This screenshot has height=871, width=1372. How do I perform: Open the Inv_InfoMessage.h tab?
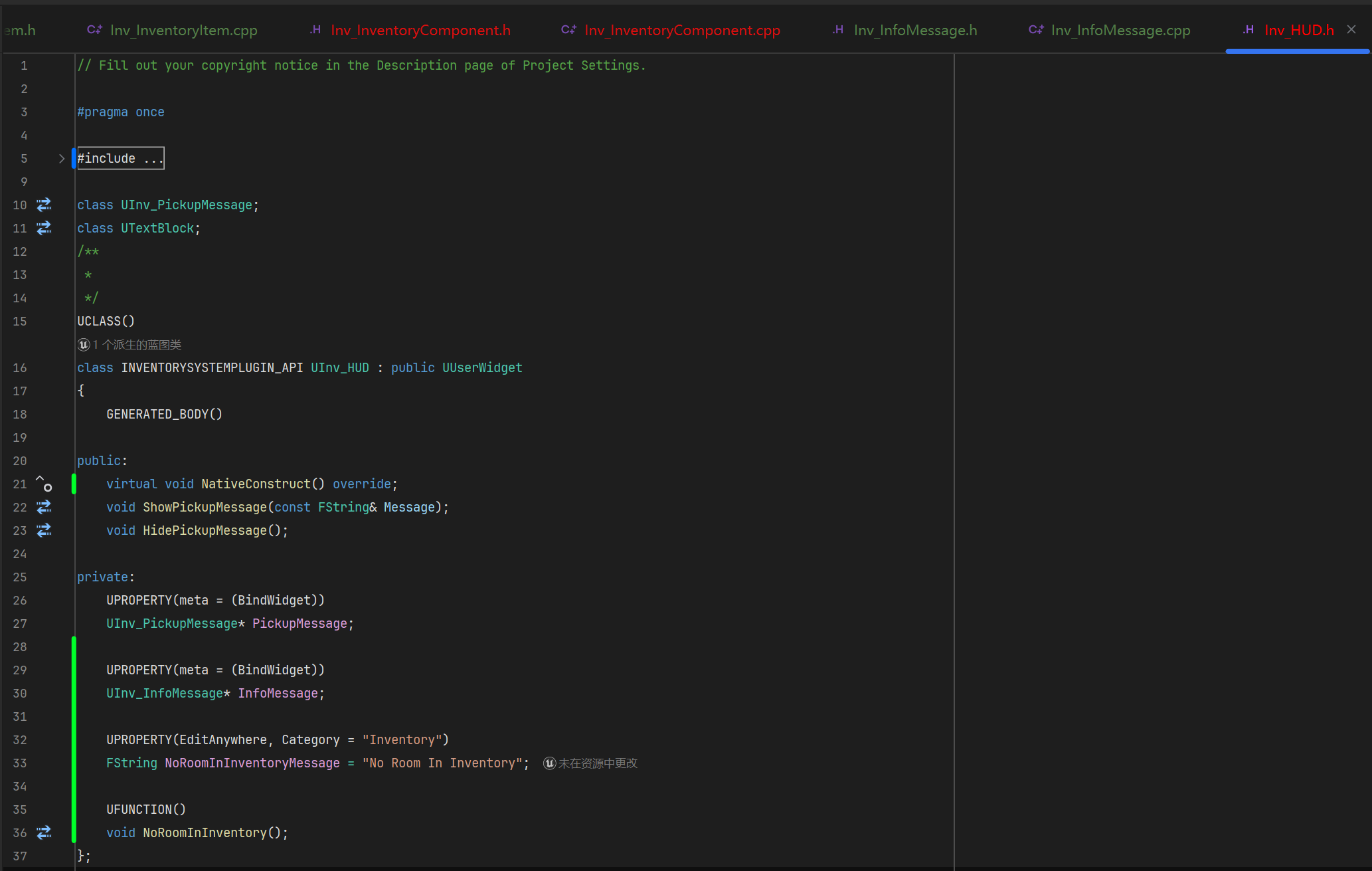[x=914, y=30]
